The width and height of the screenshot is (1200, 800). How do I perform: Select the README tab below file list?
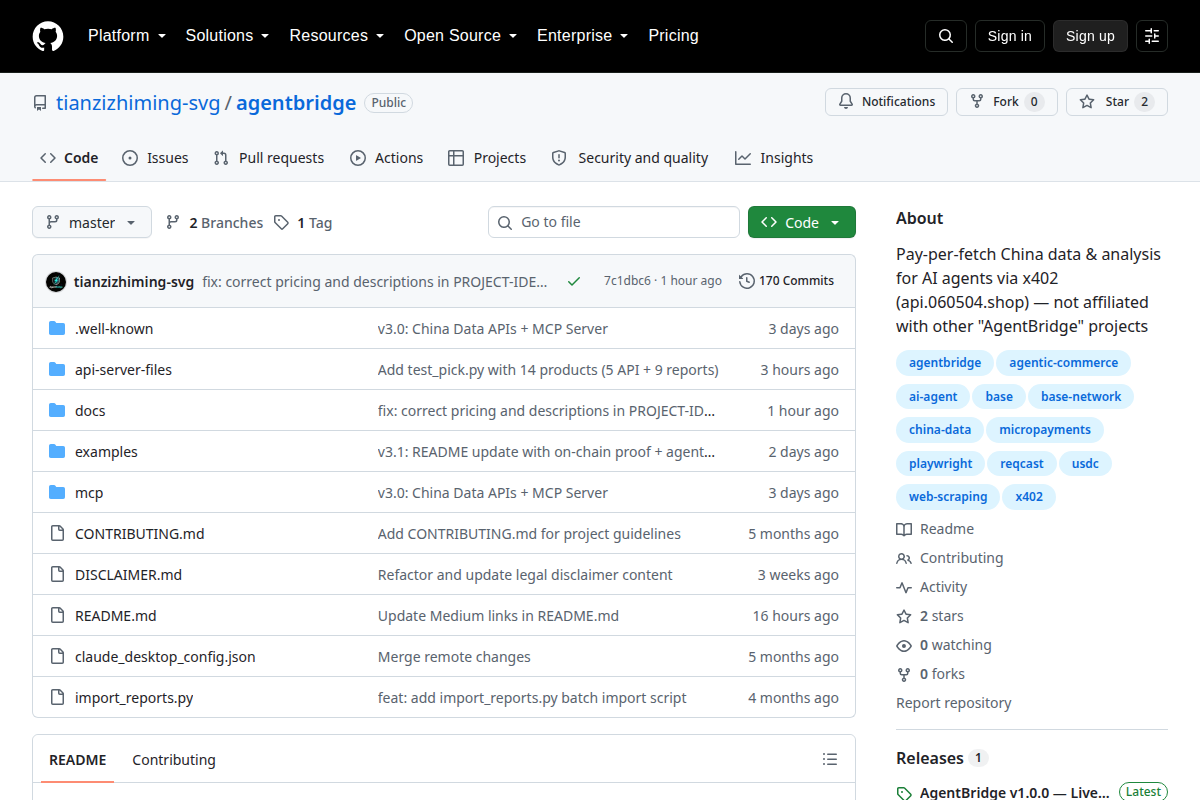(x=78, y=760)
